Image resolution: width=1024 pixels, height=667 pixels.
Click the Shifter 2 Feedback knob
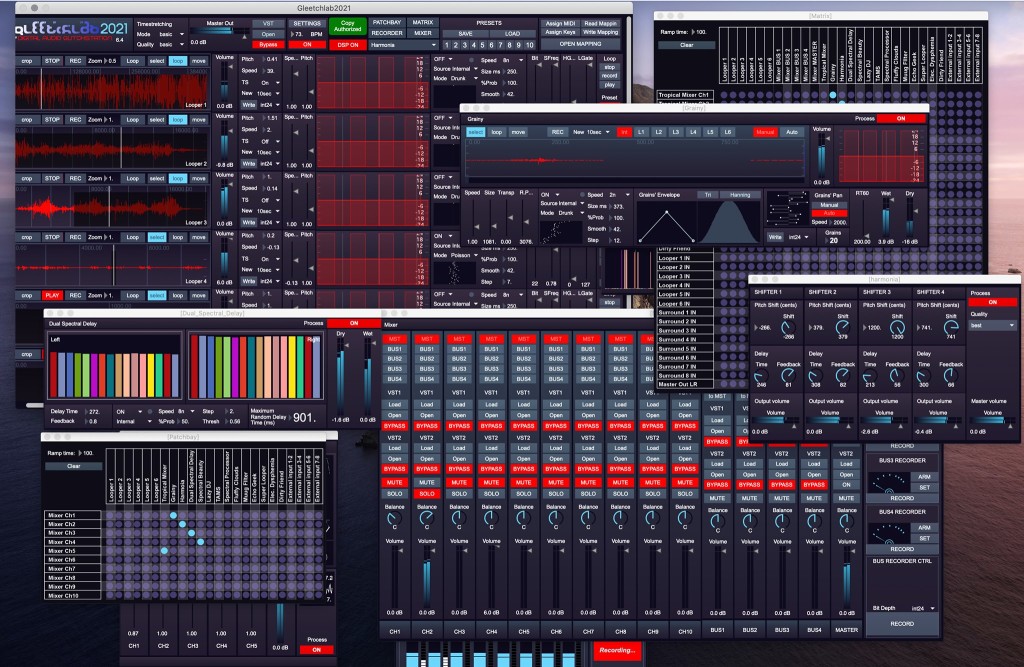tap(844, 375)
